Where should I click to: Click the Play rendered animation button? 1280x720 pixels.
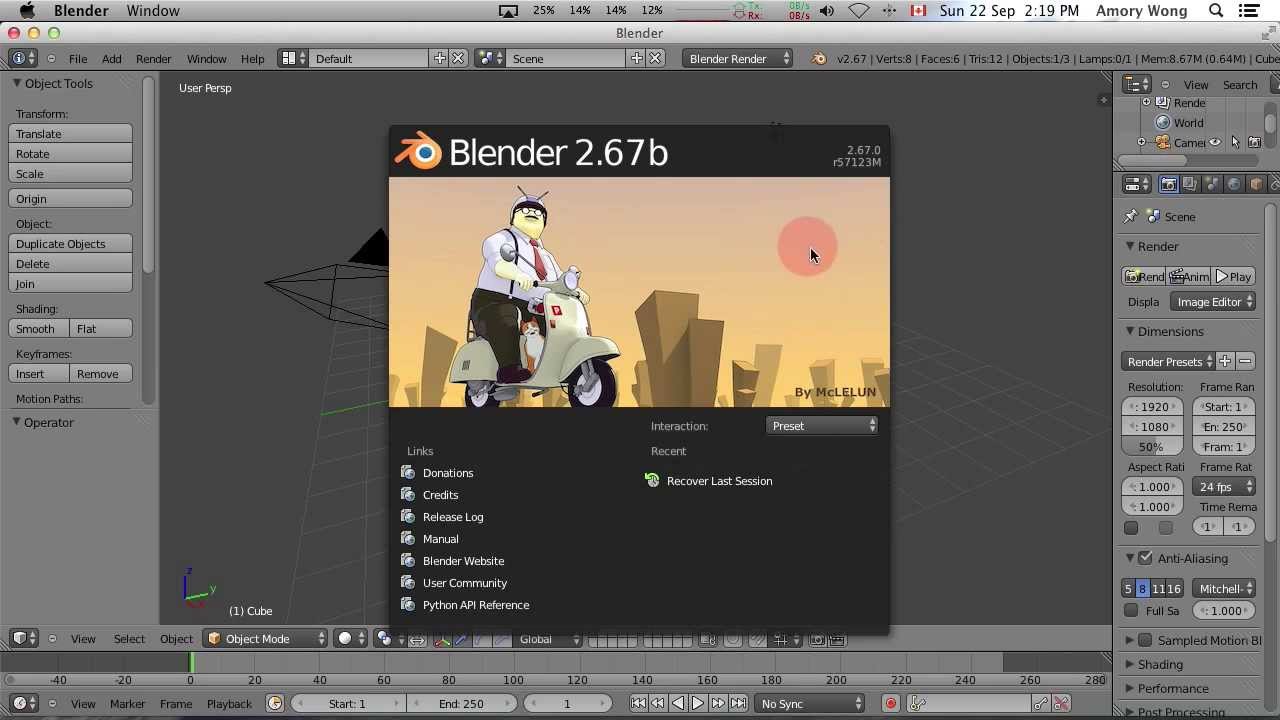tap(1235, 277)
